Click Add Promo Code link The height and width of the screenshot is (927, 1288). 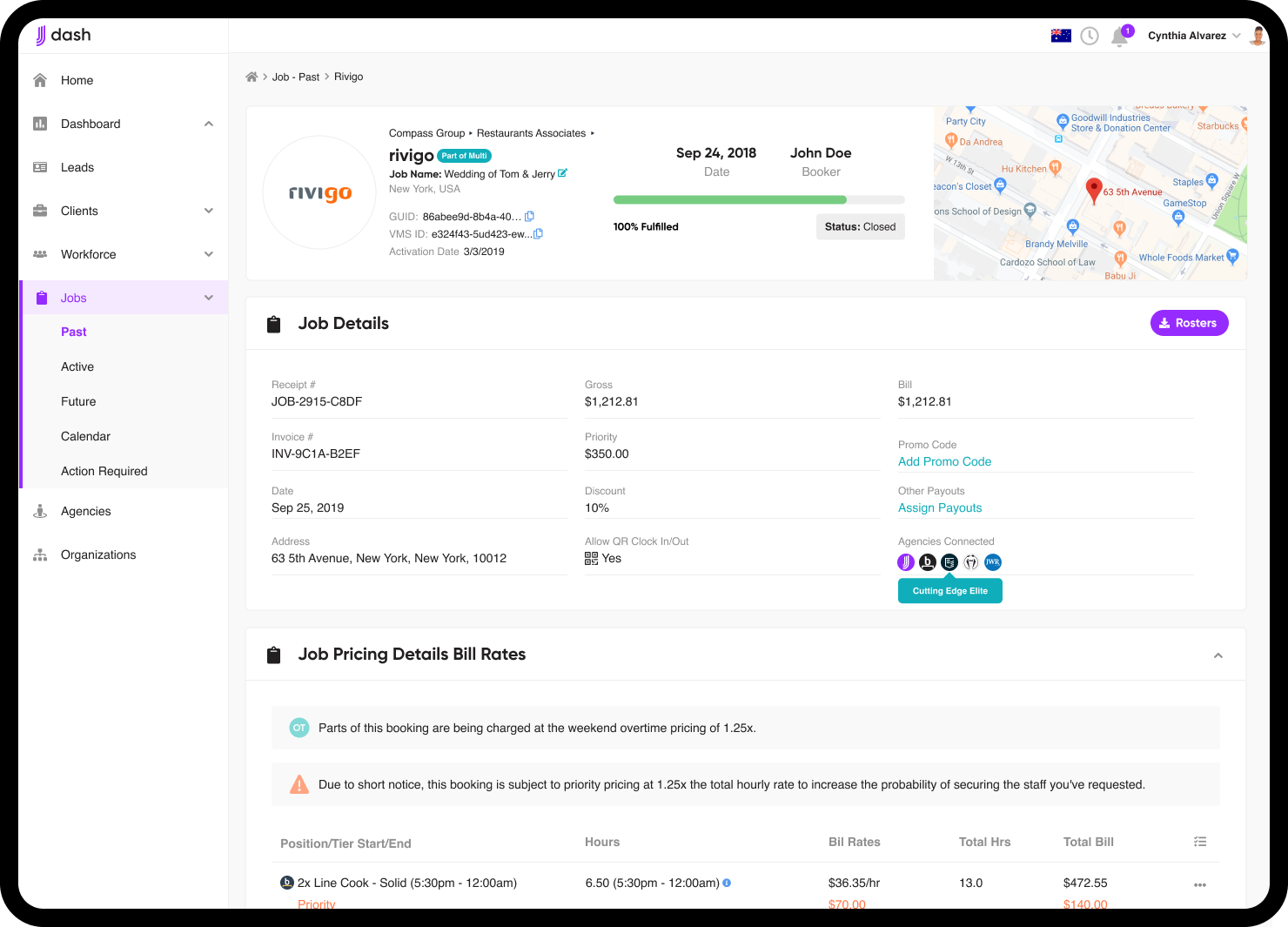point(944,461)
